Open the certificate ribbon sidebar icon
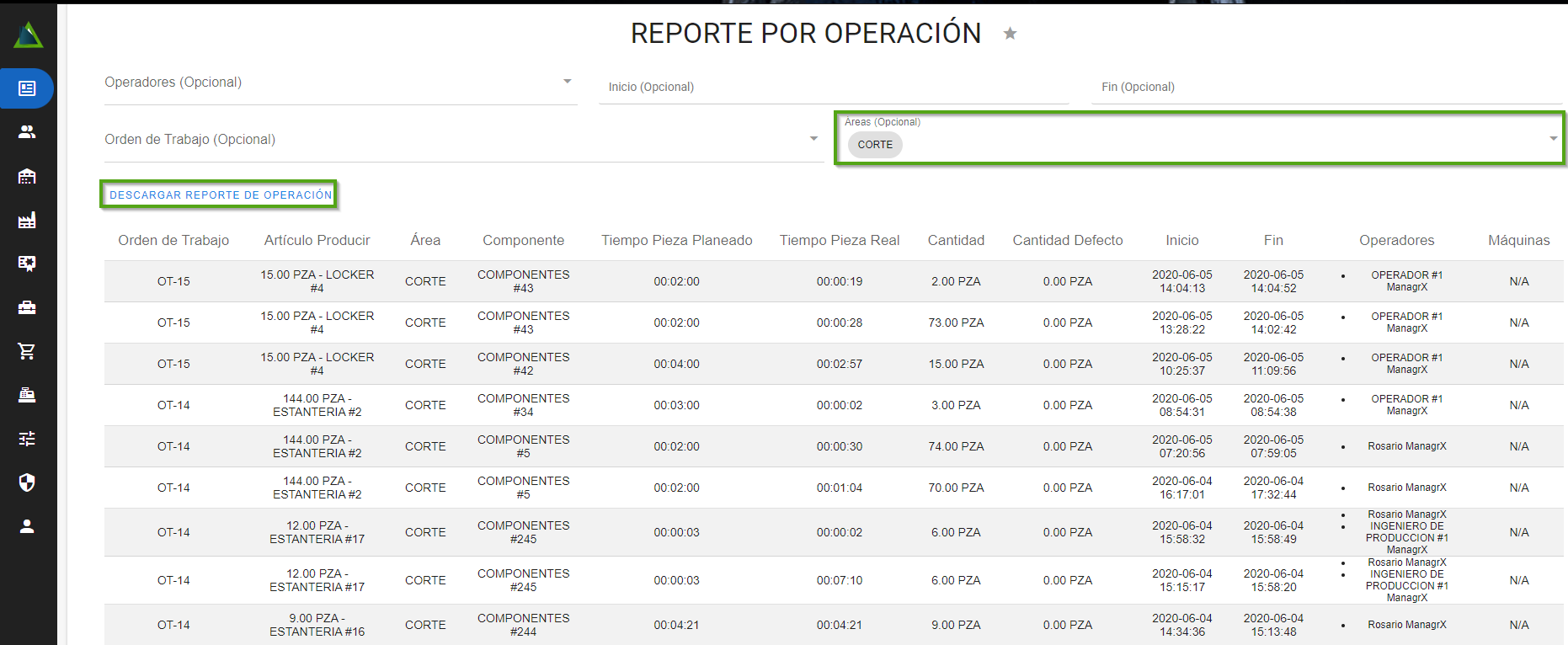Image resolution: width=1568 pixels, height=645 pixels. click(x=27, y=264)
